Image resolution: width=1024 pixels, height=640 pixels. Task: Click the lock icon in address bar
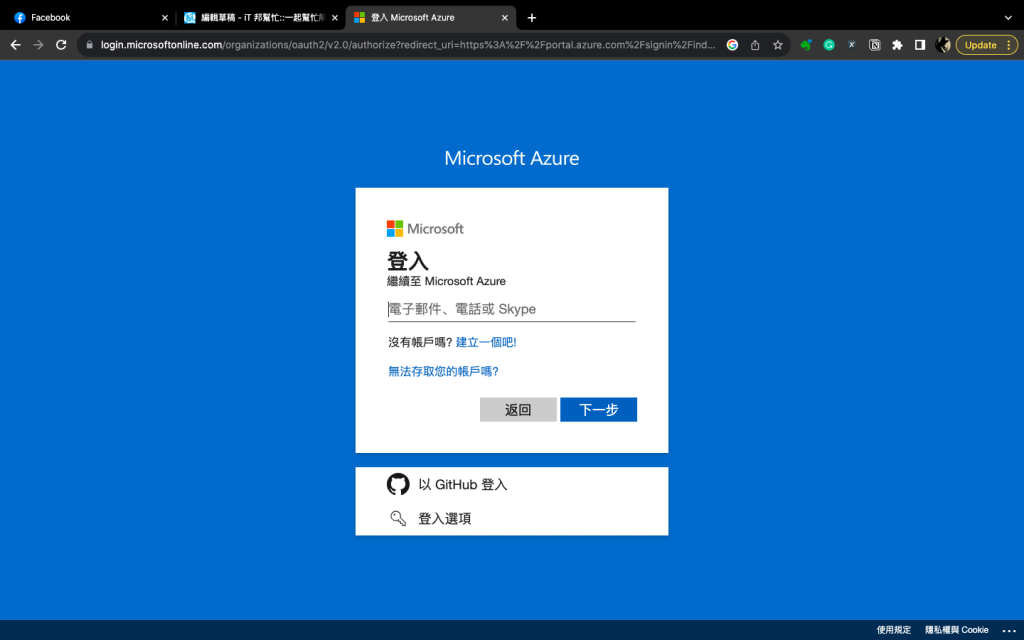[89, 45]
